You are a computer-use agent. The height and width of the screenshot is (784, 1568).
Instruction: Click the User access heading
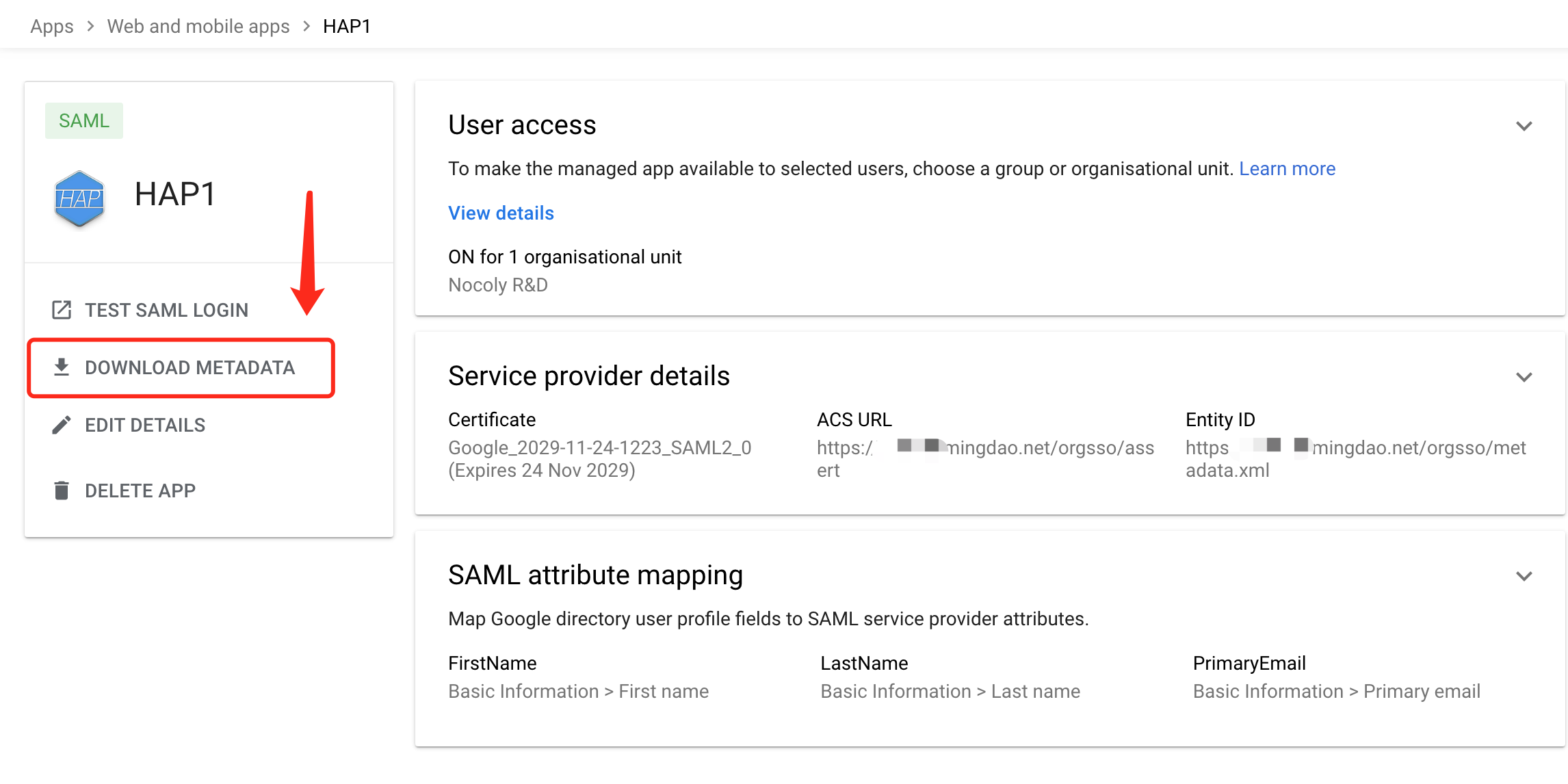[x=522, y=125]
